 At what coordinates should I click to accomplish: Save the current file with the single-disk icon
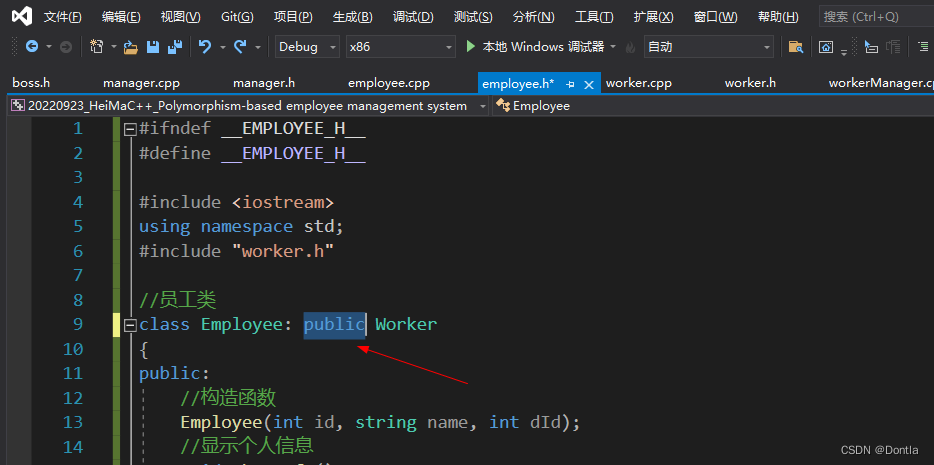point(153,46)
